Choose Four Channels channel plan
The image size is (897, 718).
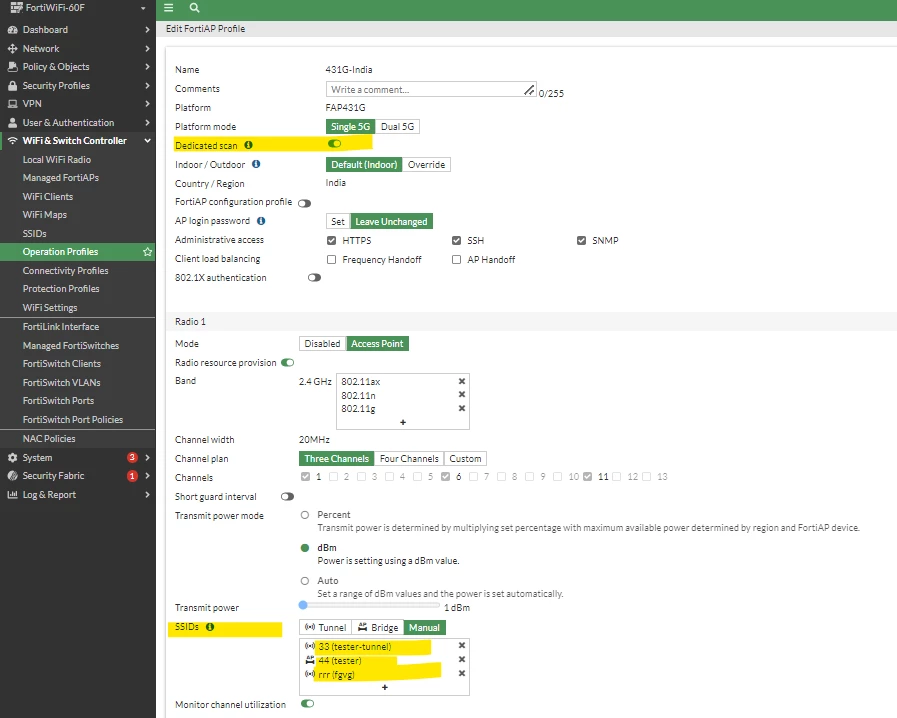click(x=409, y=459)
